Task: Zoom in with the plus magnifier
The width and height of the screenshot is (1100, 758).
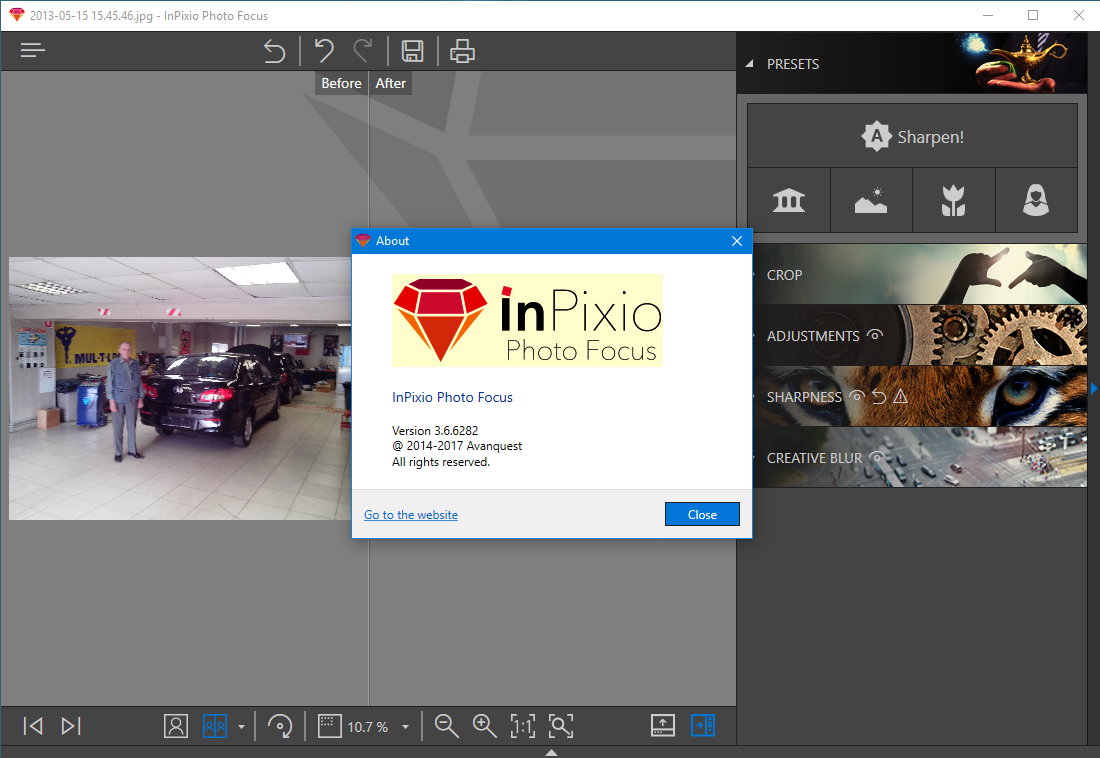Action: pos(485,726)
